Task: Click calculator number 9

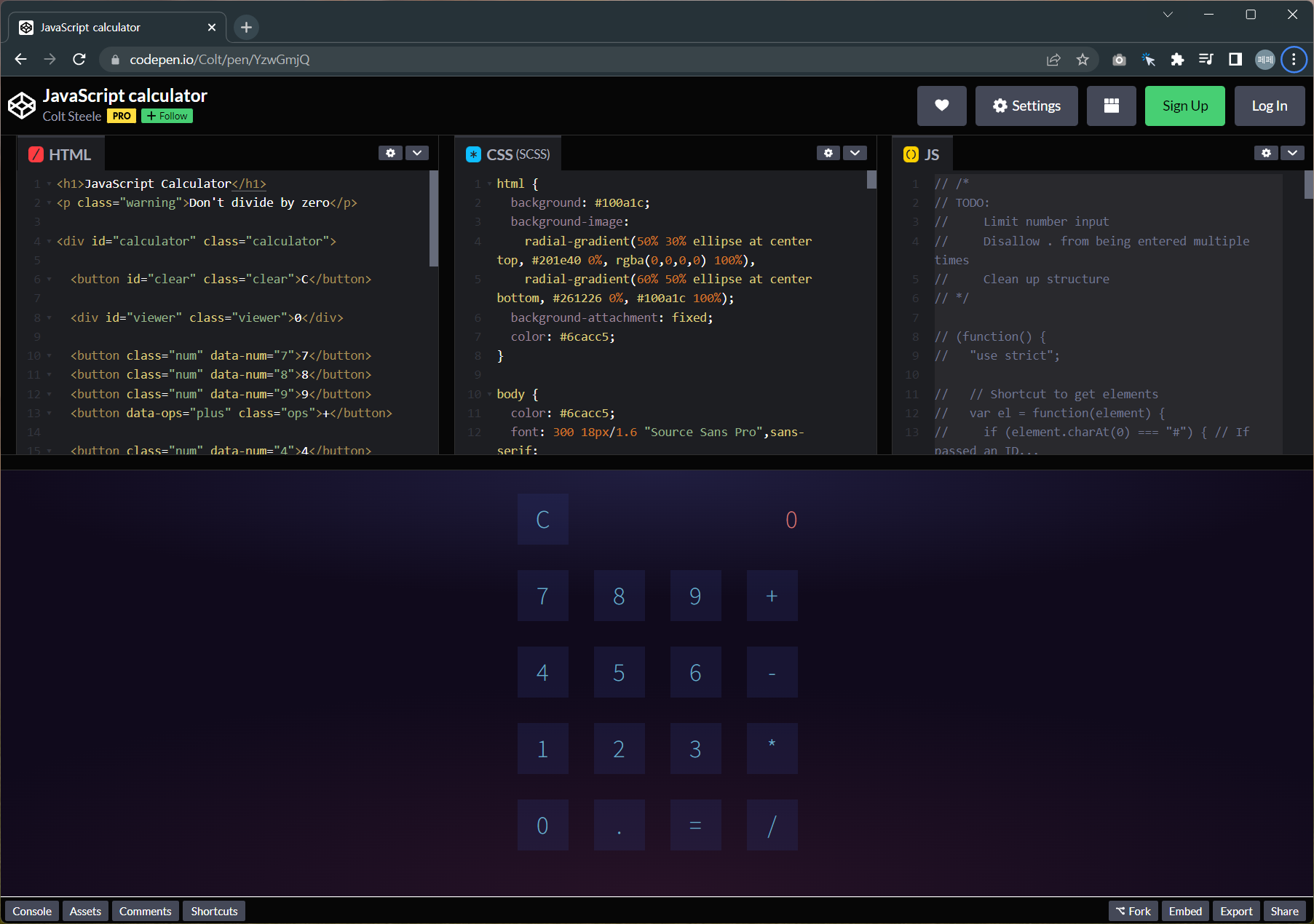Action: click(696, 596)
